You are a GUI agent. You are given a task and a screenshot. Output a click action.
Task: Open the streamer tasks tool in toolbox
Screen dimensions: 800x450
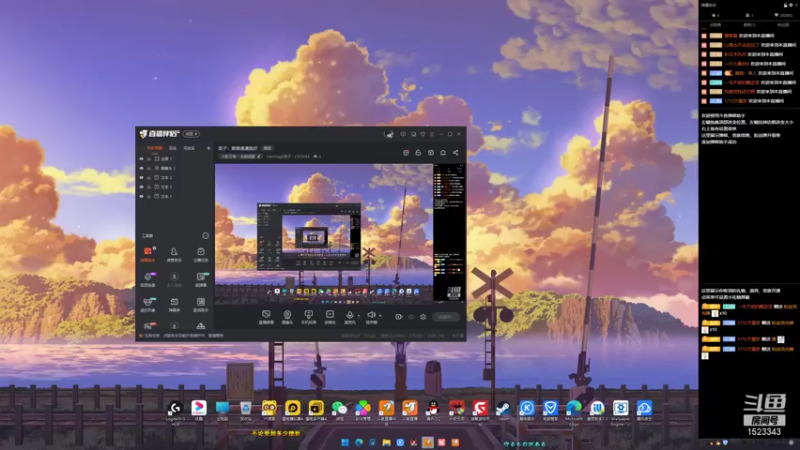click(201, 254)
